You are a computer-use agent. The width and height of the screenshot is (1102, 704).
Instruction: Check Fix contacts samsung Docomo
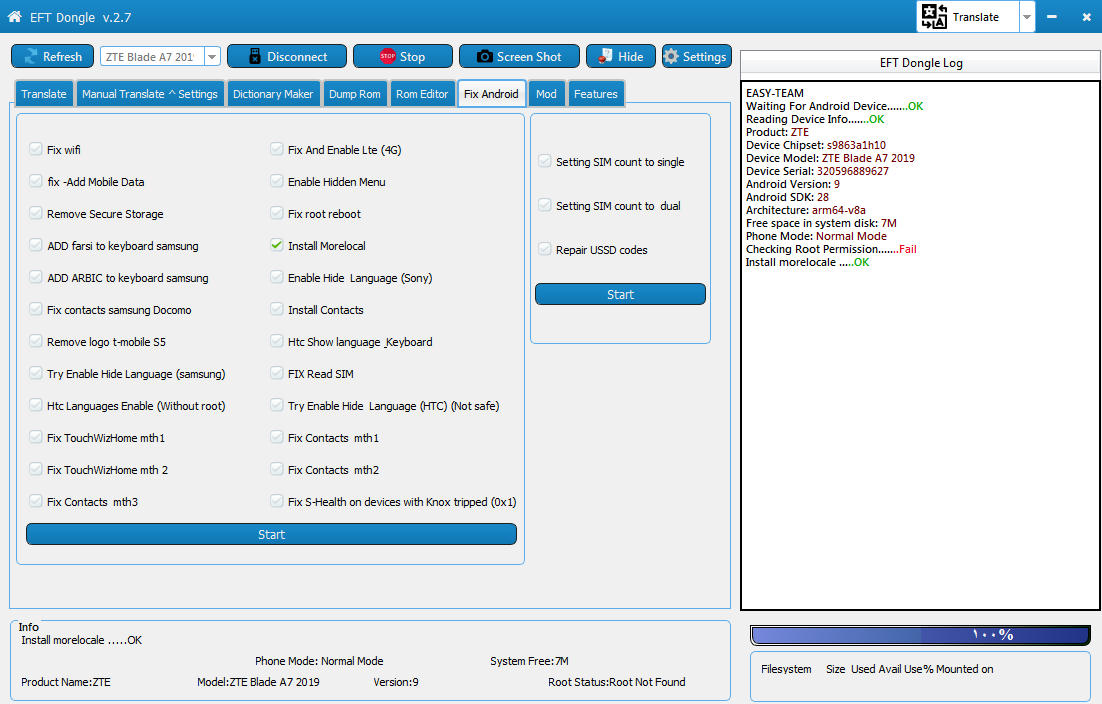coord(36,309)
